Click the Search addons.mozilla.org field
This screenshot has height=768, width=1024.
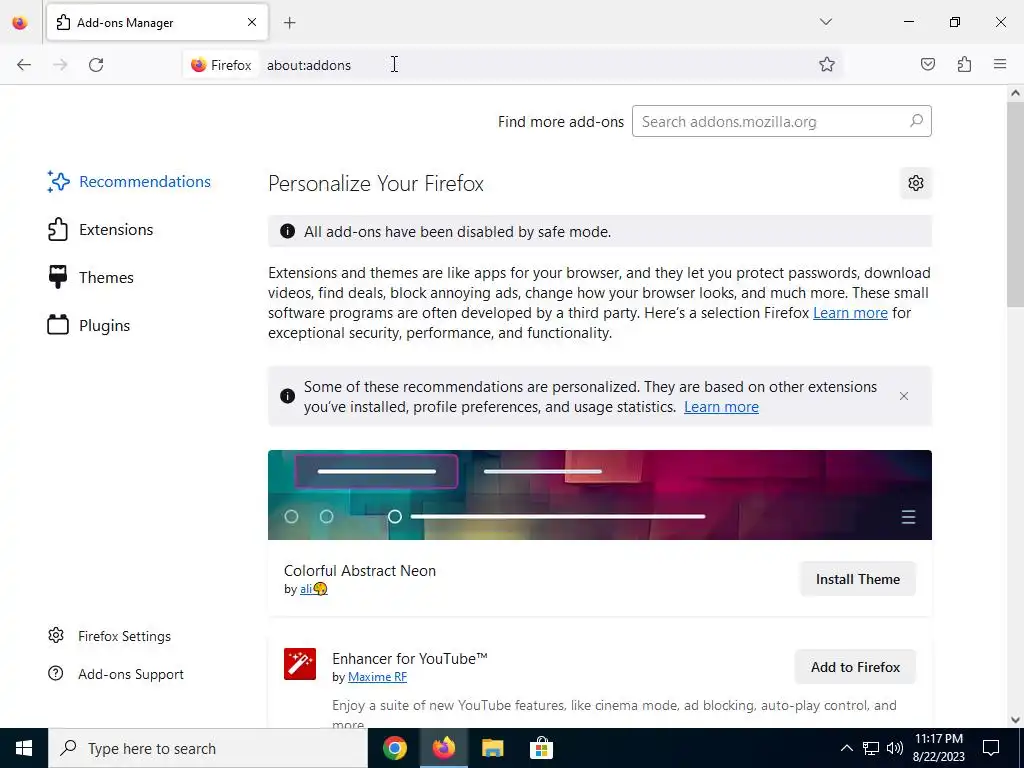coord(781,121)
